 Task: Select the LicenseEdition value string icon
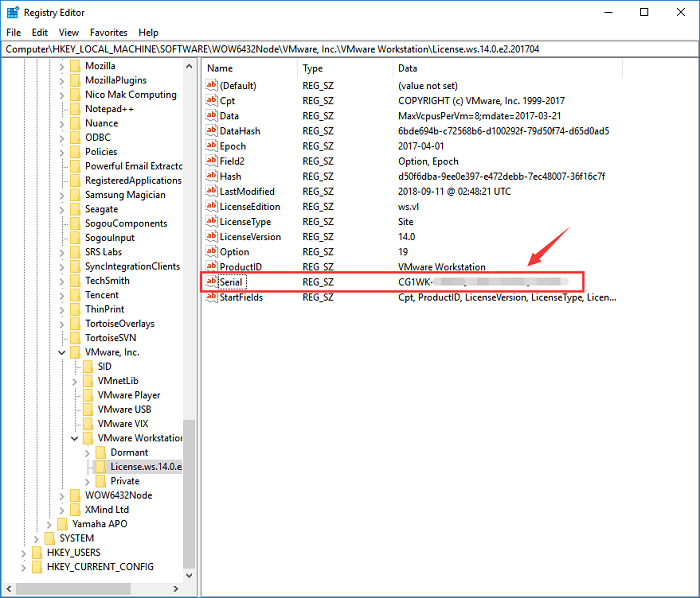tap(212, 206)
